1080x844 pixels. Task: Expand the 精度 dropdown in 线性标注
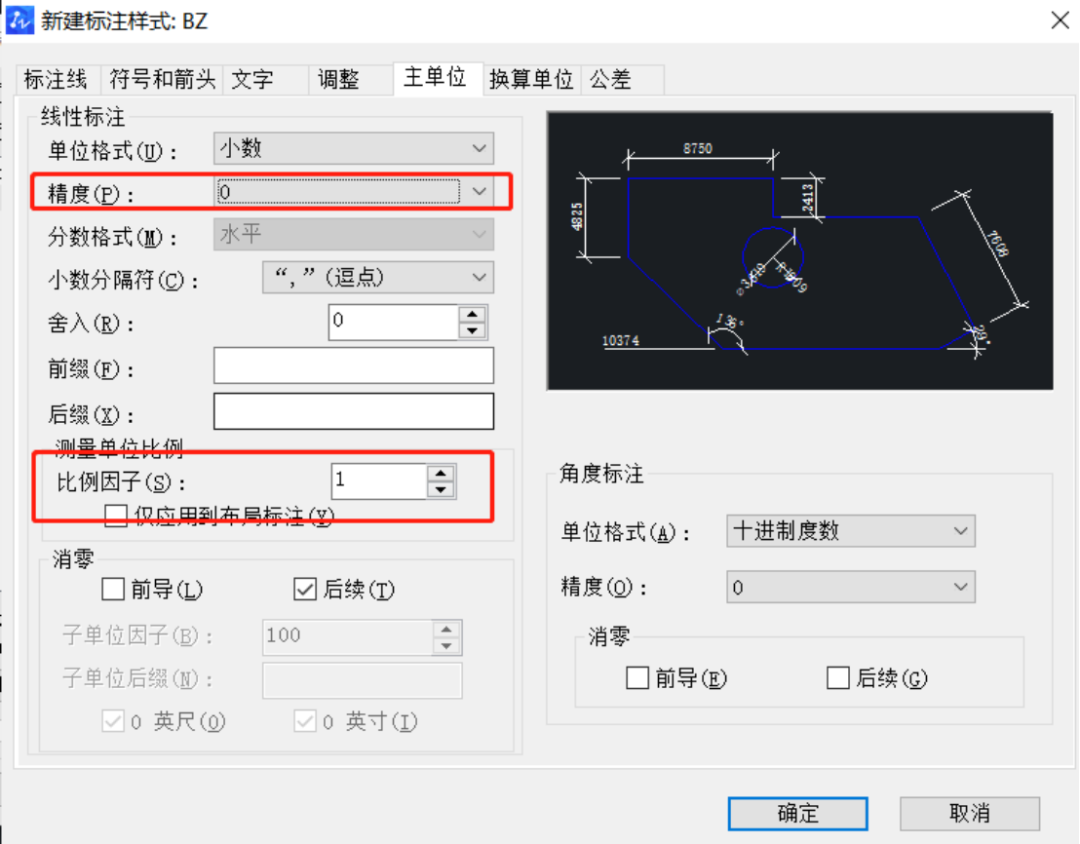click(x=479, y=191)
